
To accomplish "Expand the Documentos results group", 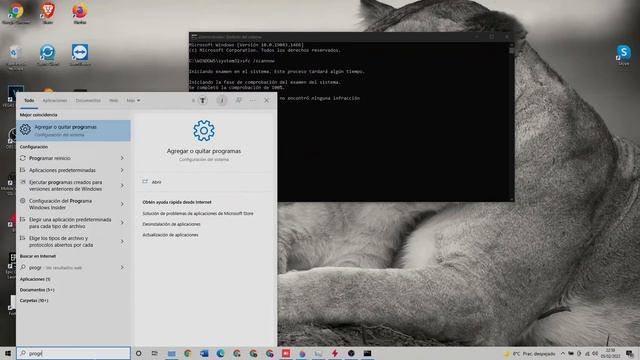I will pos(37,290).
